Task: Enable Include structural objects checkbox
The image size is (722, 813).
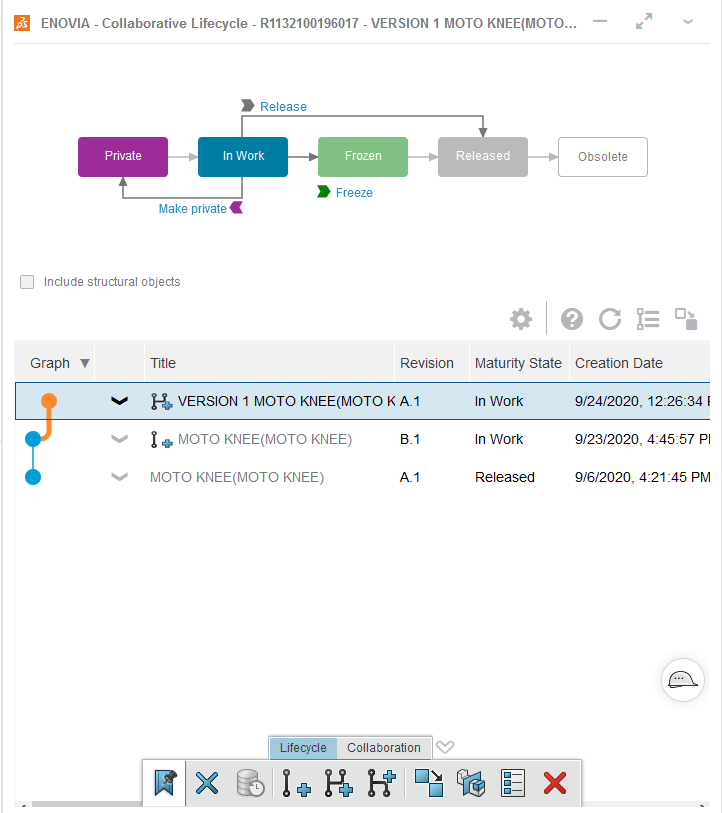Action: coord(27,282)
